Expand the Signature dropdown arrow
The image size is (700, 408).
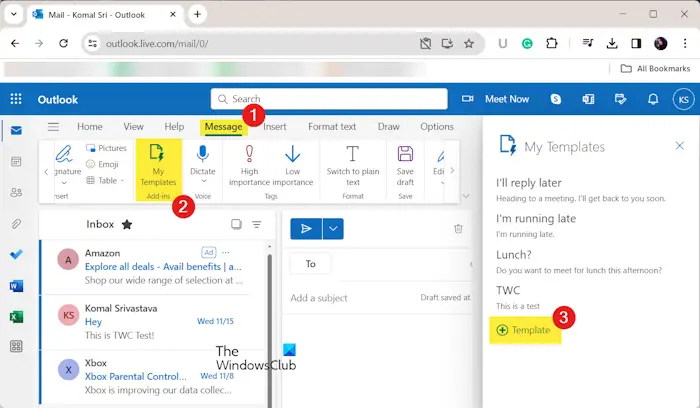point(64,183)
